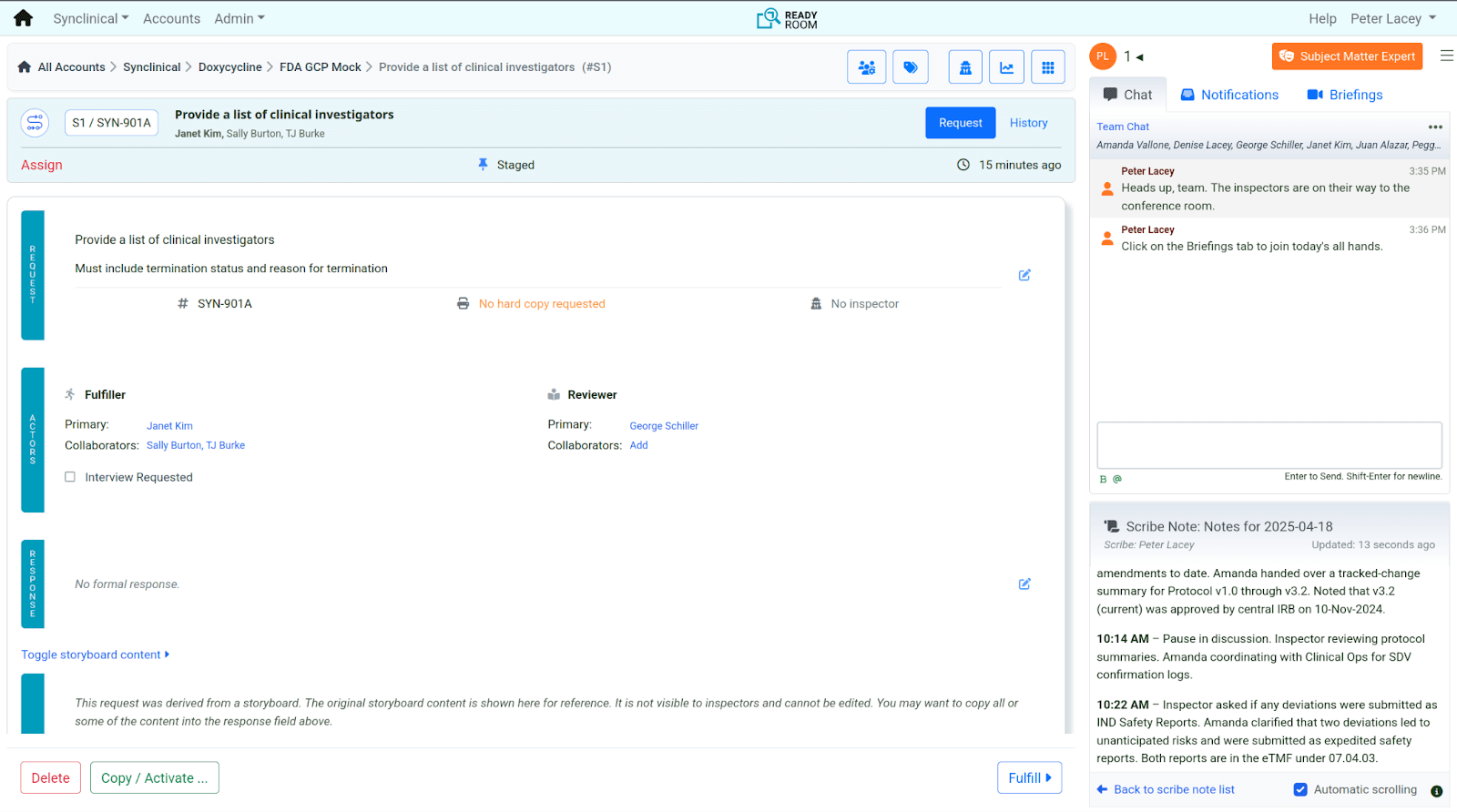Viewport: 1457px width, 812px height.
Task: Click the tags icon button
Action: (910, 67)
